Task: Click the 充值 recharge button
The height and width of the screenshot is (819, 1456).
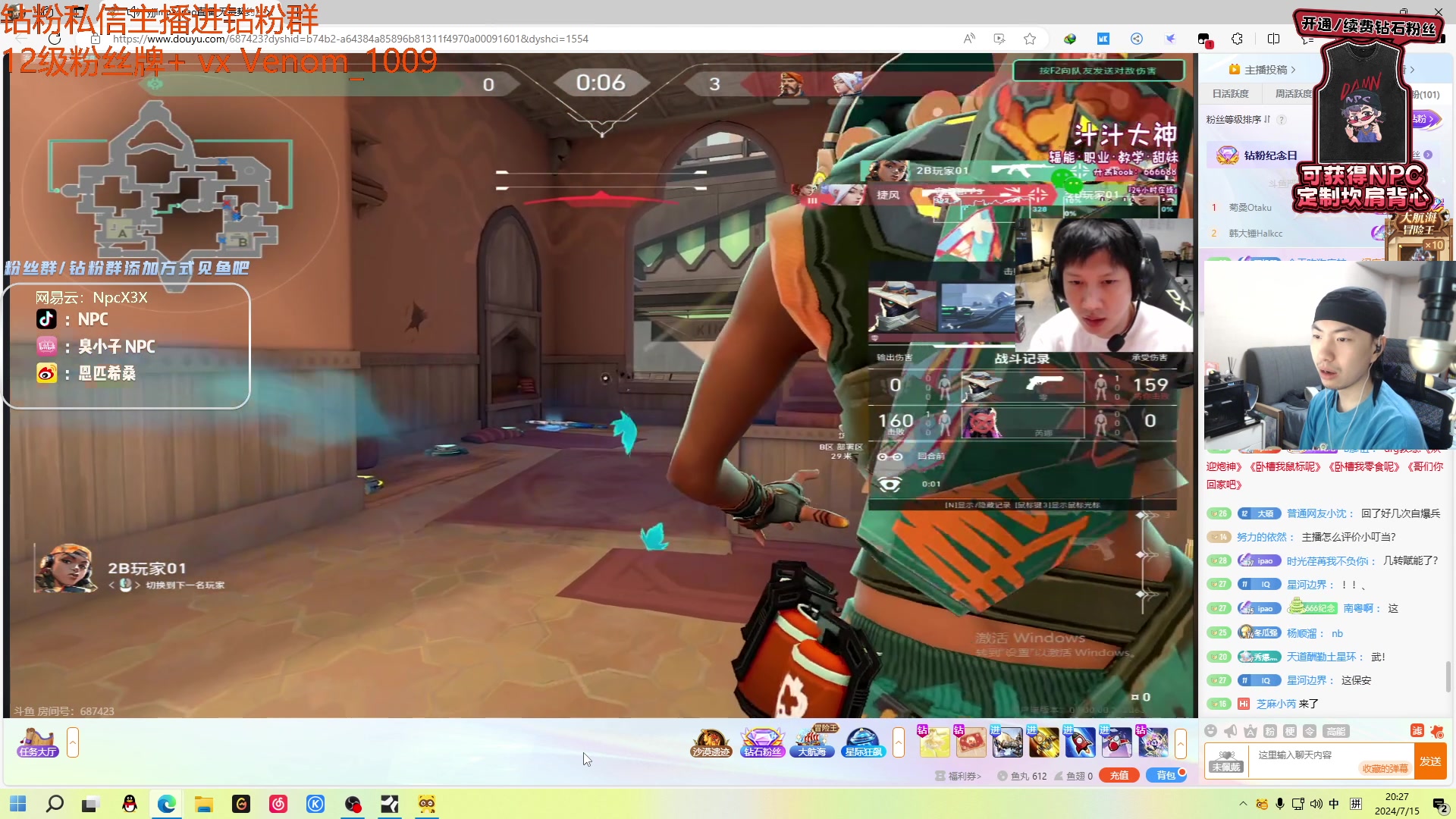Action: point(1119,775)
